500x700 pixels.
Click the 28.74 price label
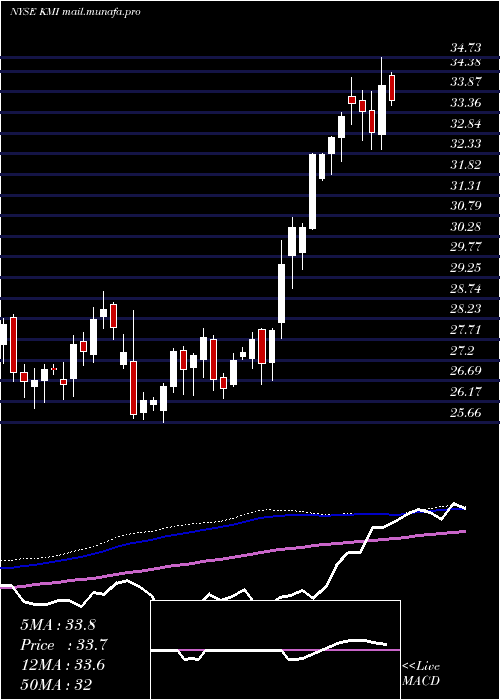(466, 288)
